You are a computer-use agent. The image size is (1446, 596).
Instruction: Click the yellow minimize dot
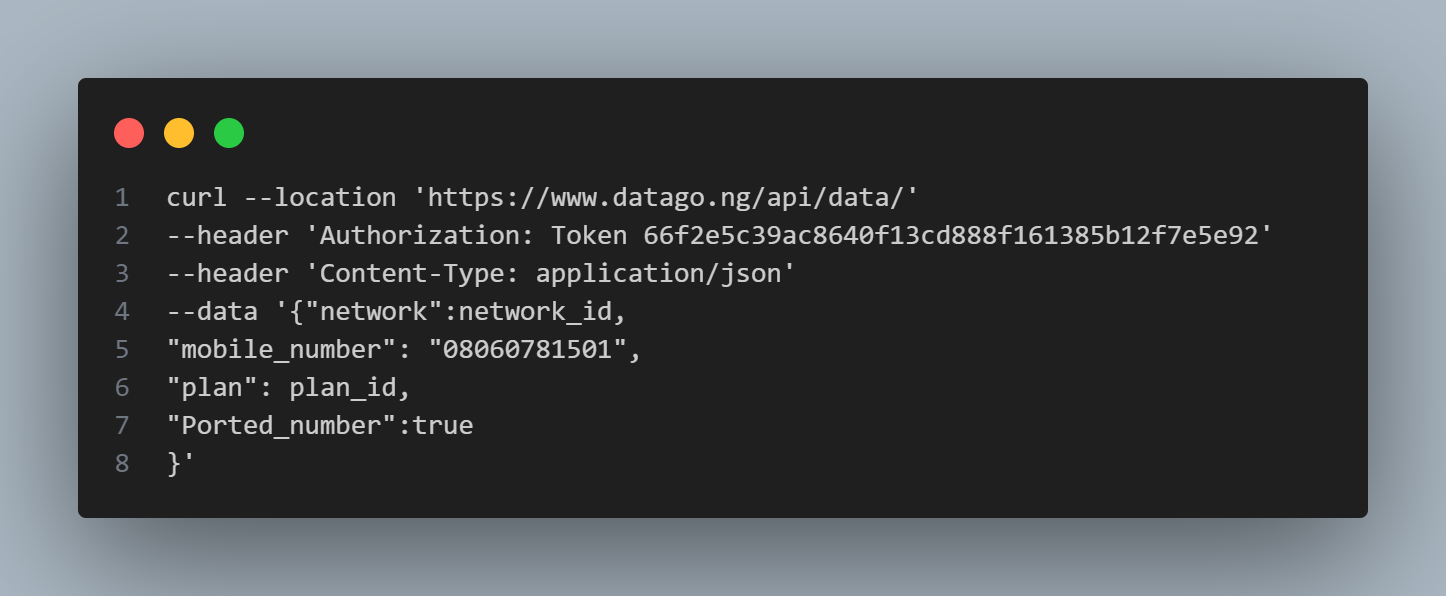179,133
